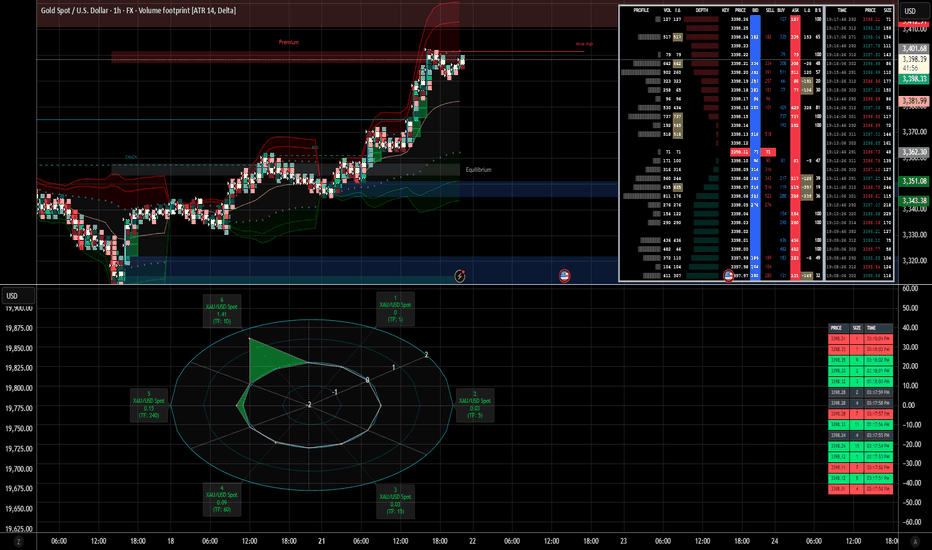Click the radar label with TF: 1D
This screenshot has height=550, width=932.
tap(222, 310)
